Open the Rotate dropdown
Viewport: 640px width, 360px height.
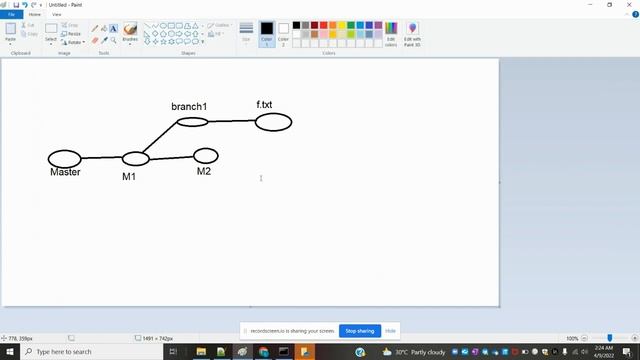point(73,42)
